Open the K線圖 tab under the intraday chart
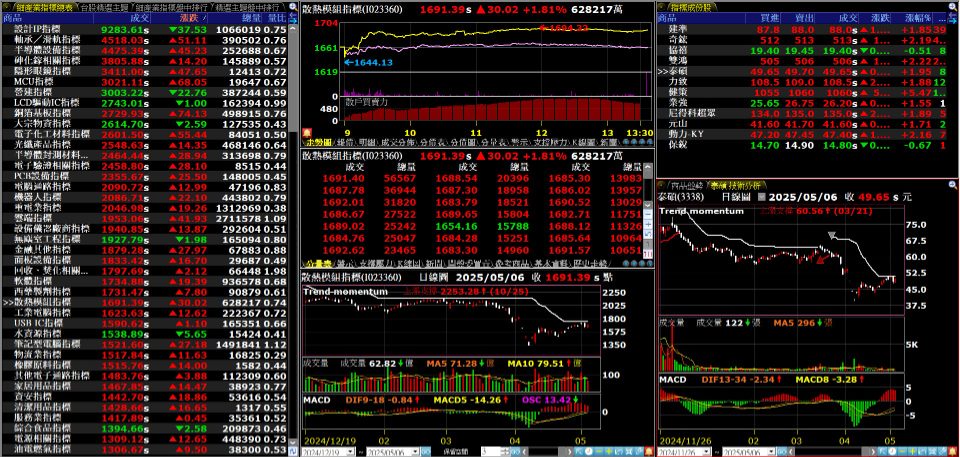The width and height of the screenshot is (960, 457). click(x=584, y=142)
